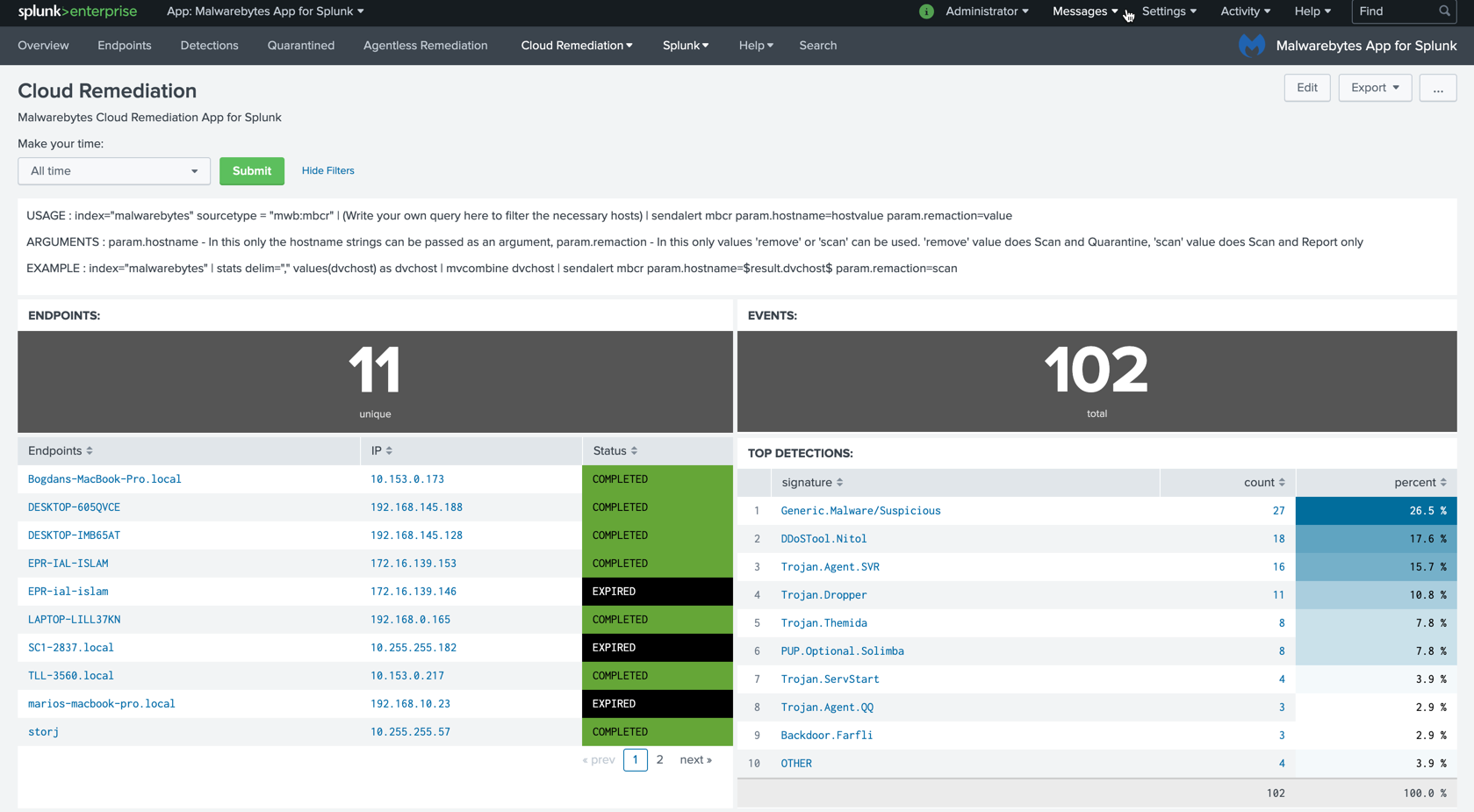
Task: Open endpoint DESKTOP-IMB65AT
Action: (x=74, y=535)
